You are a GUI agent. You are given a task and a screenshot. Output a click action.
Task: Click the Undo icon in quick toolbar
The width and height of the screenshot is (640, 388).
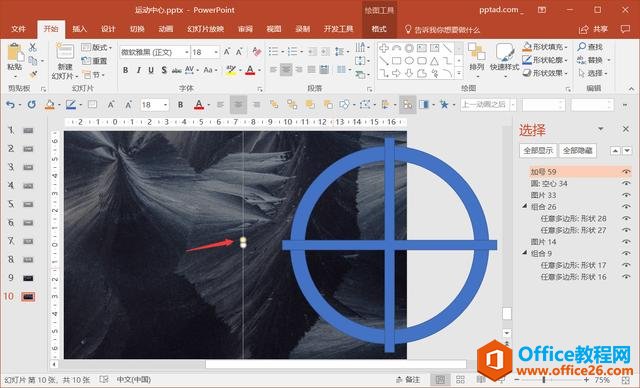click(10, 105)
